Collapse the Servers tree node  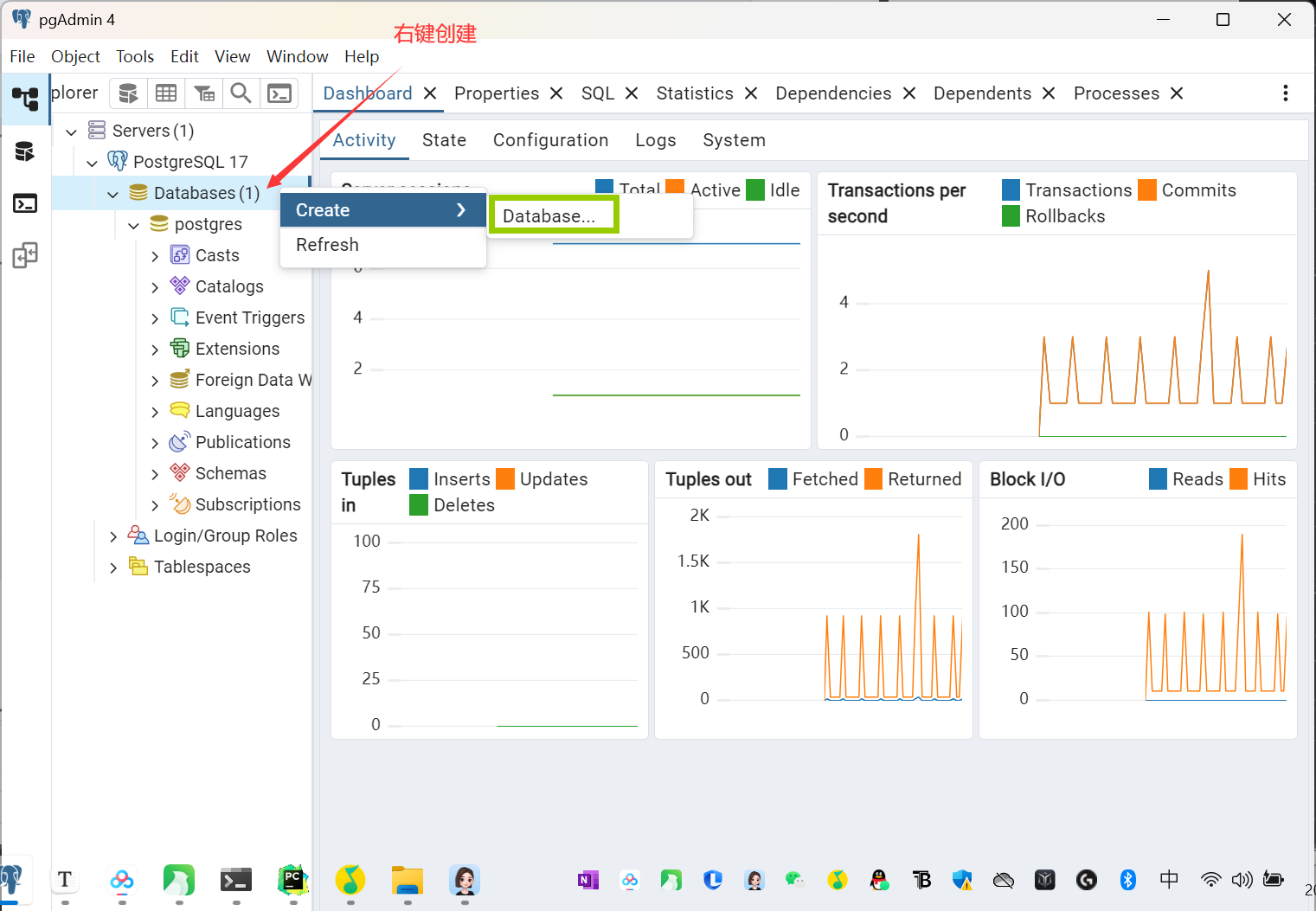pos(72,132)
